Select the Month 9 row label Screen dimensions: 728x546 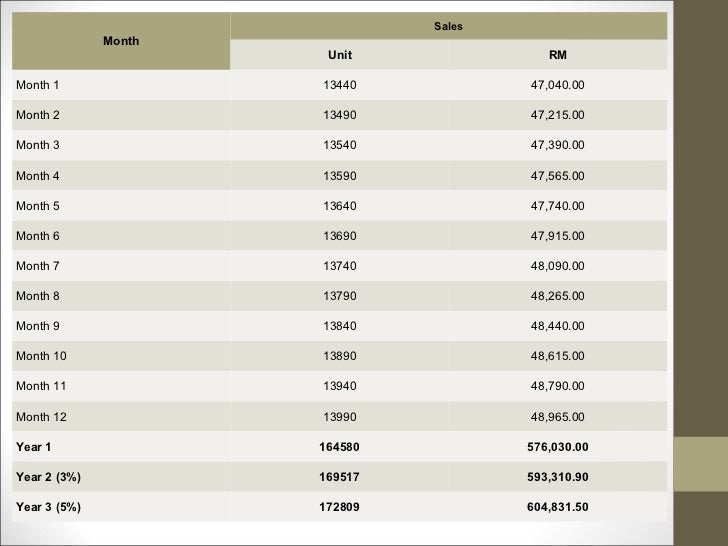[38, 326]
